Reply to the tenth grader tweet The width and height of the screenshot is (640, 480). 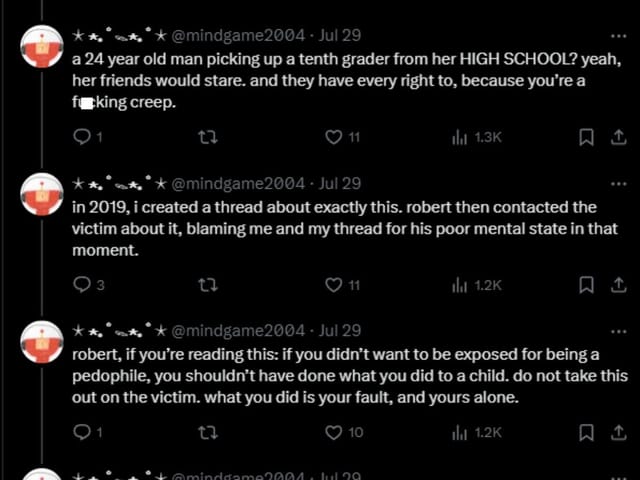82,138
